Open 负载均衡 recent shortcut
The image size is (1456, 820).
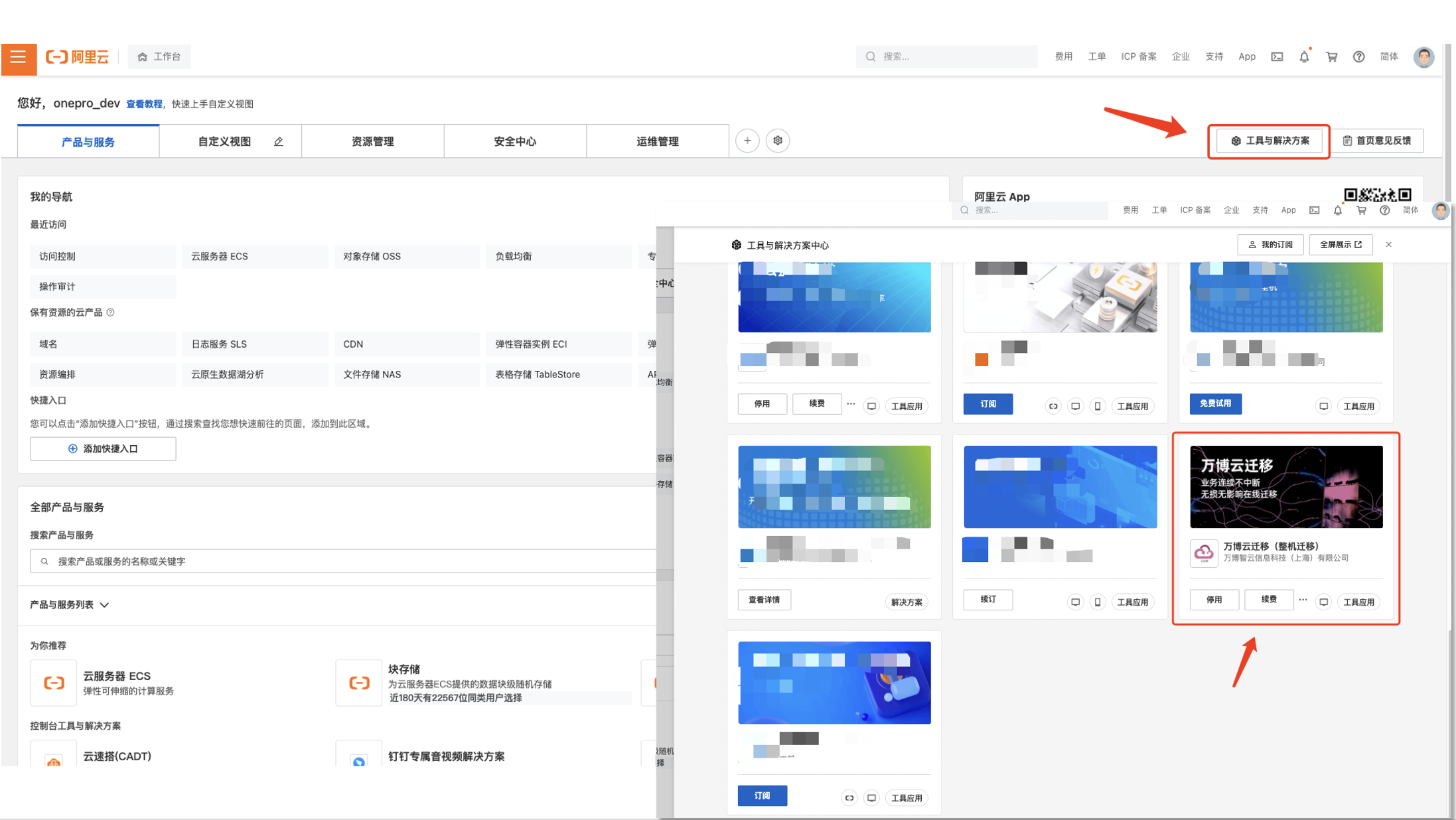pyautogui.click(x=559, y=257)
